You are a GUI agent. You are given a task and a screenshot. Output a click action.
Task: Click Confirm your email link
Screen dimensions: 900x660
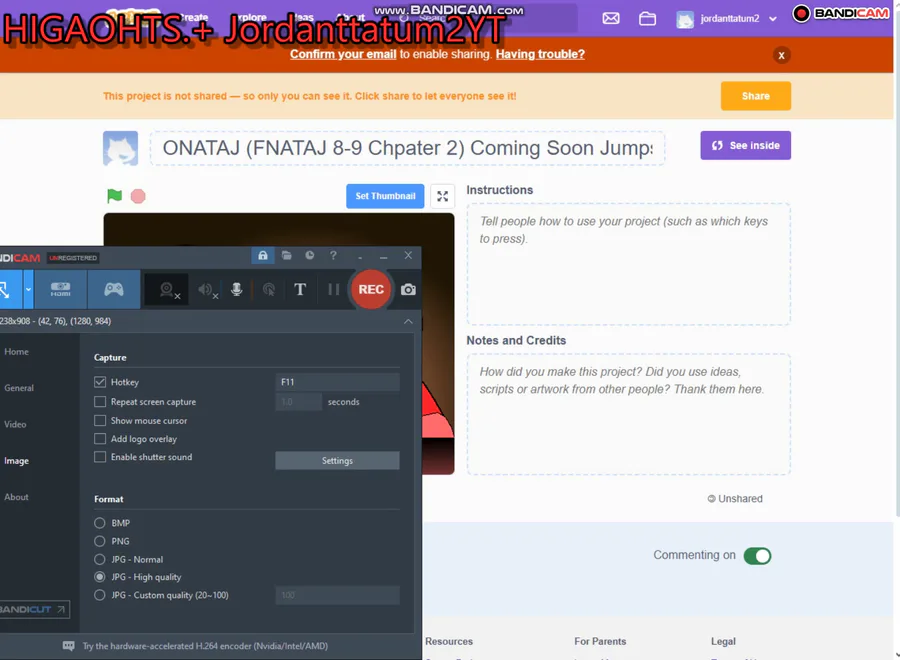pyautogui.click(x=343, y=55)
